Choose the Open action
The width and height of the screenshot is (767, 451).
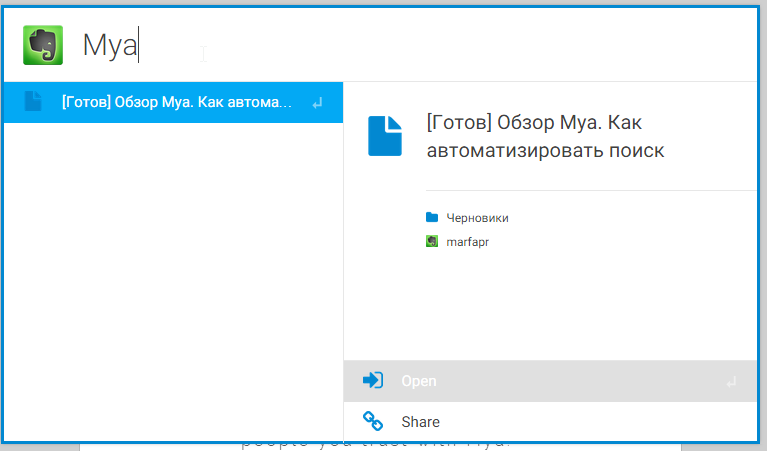tap(550, 381)
